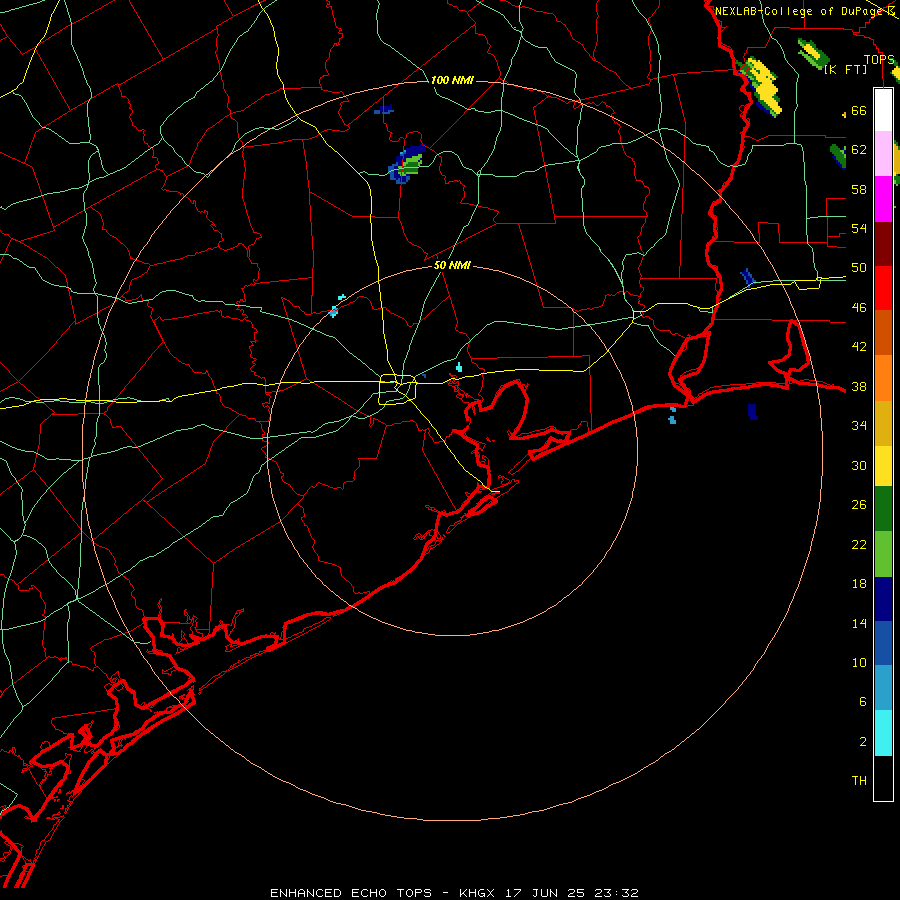Click the yellow square highway loop at radar center
900x900 pixels.
(x=398, y=389)
